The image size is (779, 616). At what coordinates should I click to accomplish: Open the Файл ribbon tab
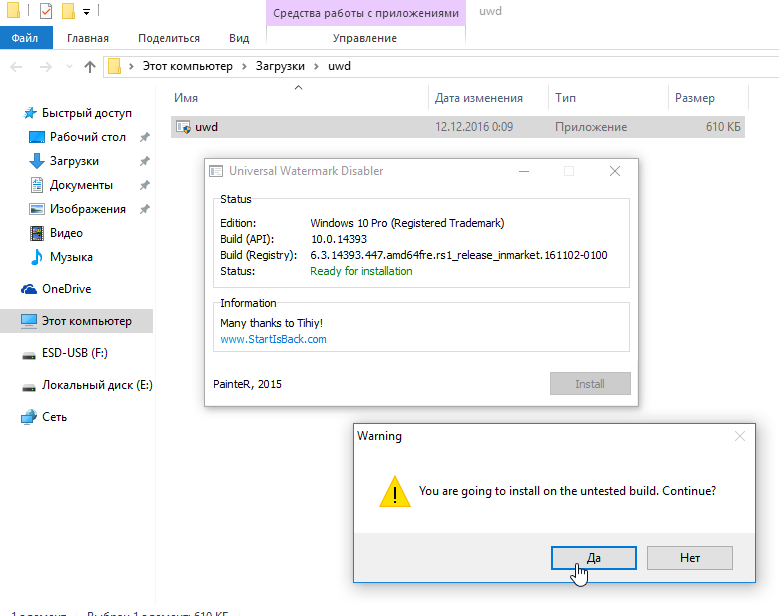[x=25, y=38]
